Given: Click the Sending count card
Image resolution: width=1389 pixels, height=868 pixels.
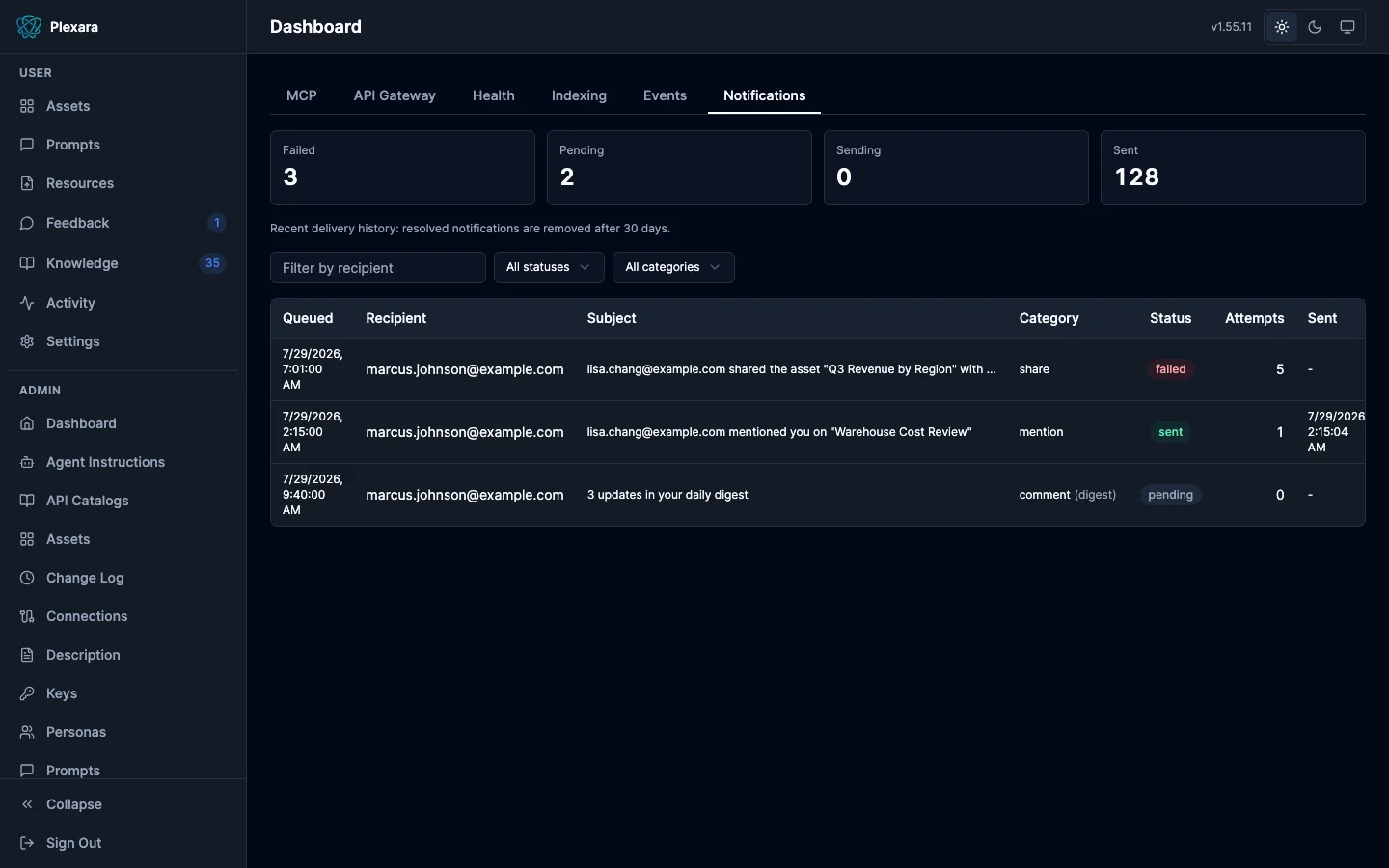Looking at the screenshot, I should (956, 168).
